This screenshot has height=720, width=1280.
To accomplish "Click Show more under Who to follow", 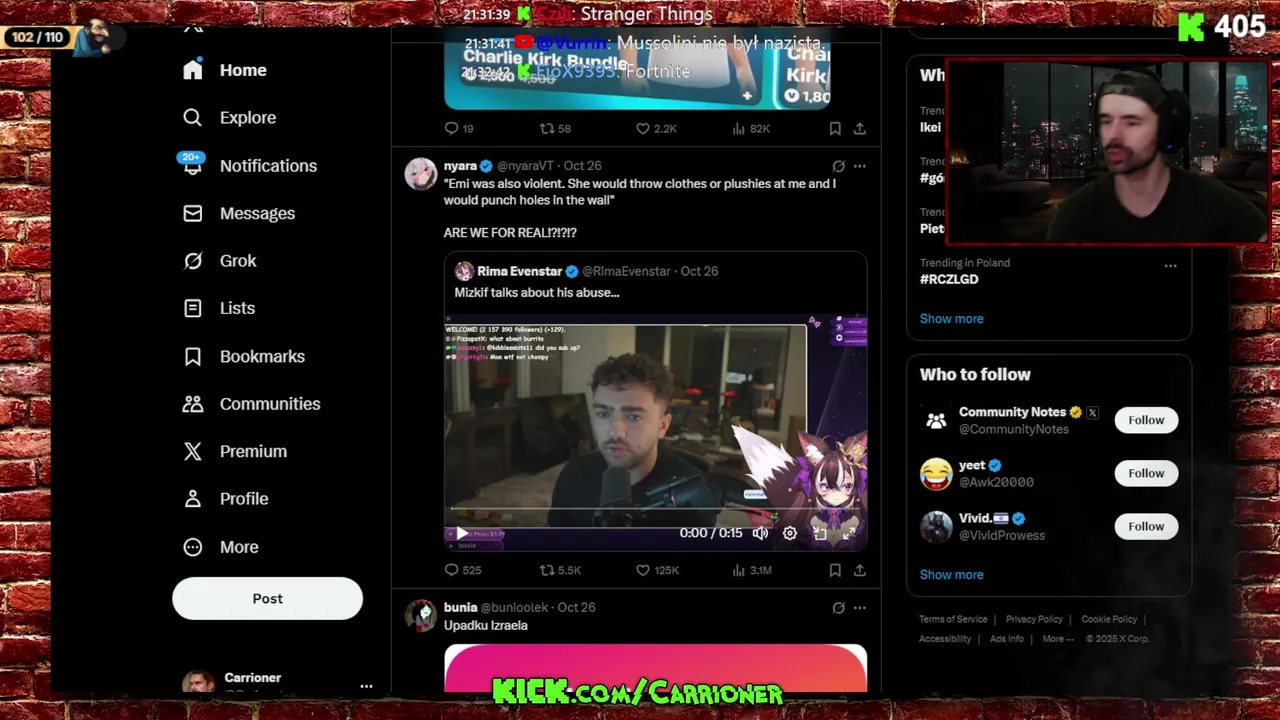I will pyautogui.click(x=951, y=574).
